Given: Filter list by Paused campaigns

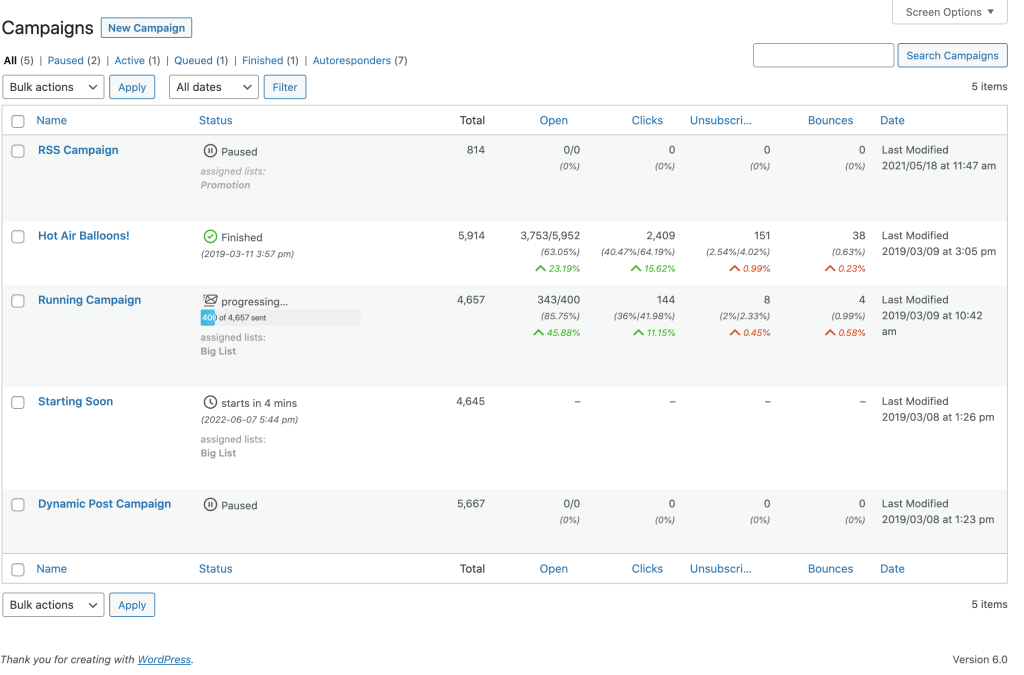Looking at the screenshot, I should pos(66,61).
